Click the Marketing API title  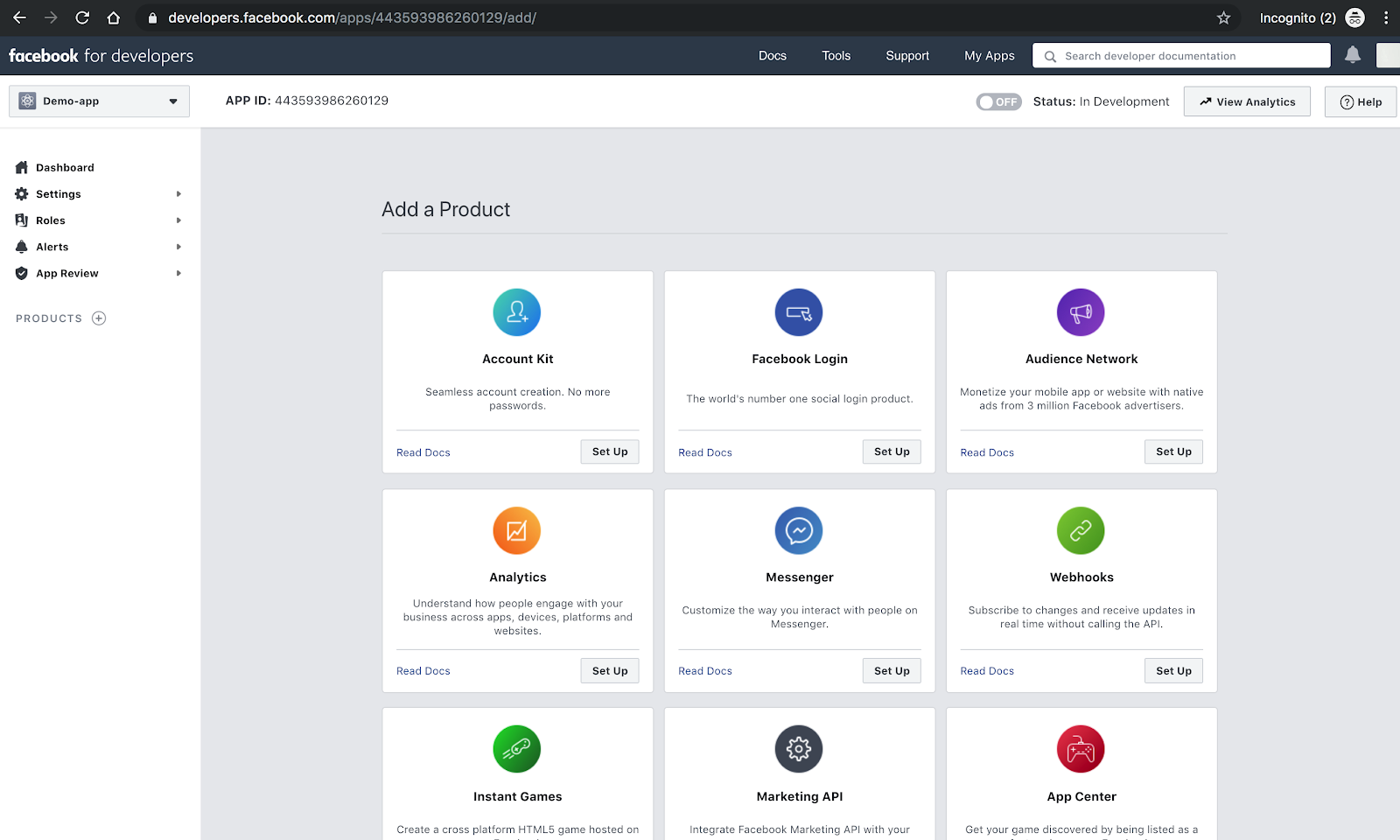pyautogui.click(x=799, y=796)
